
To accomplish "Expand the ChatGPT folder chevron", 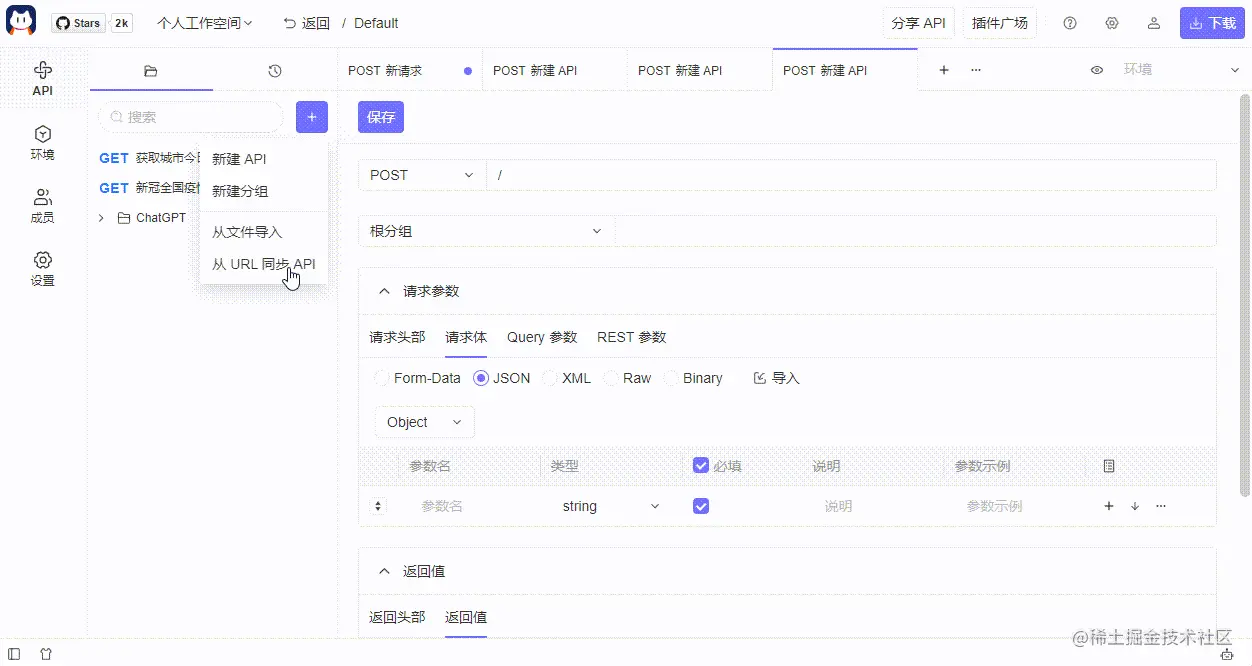I will pyautogui.click(x=101, y=218).
